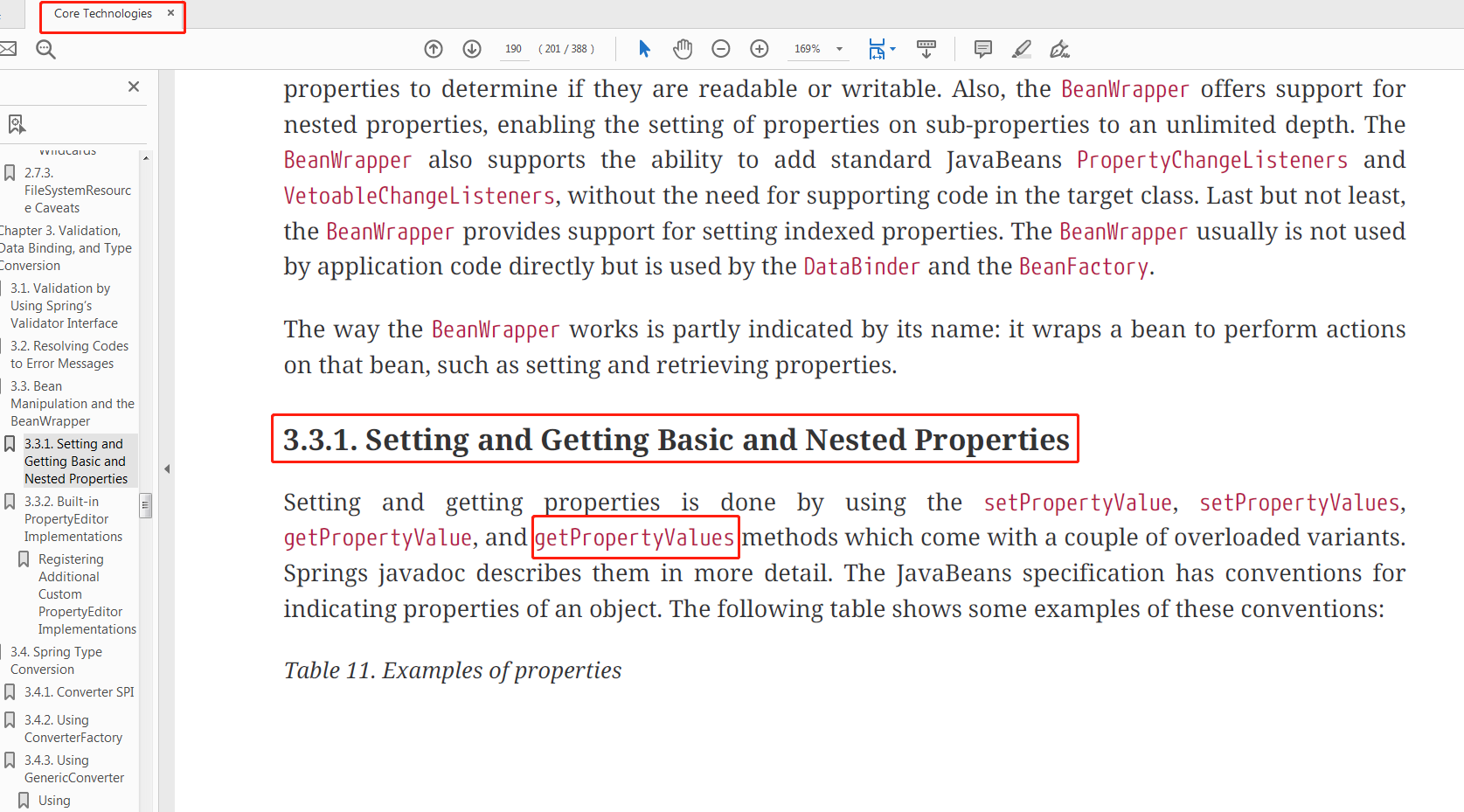
Task: Select the highlighter pen tool
Action: [x=1021, y=49]
